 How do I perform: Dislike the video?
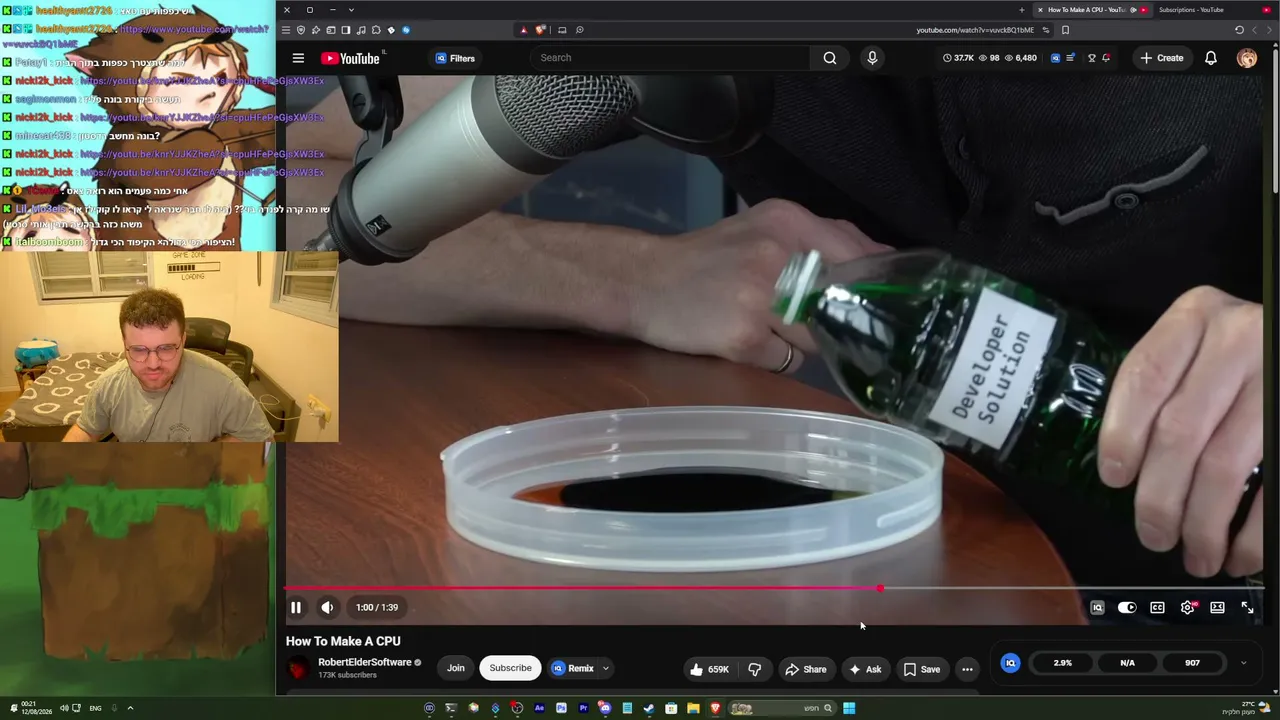coord(755,669)
